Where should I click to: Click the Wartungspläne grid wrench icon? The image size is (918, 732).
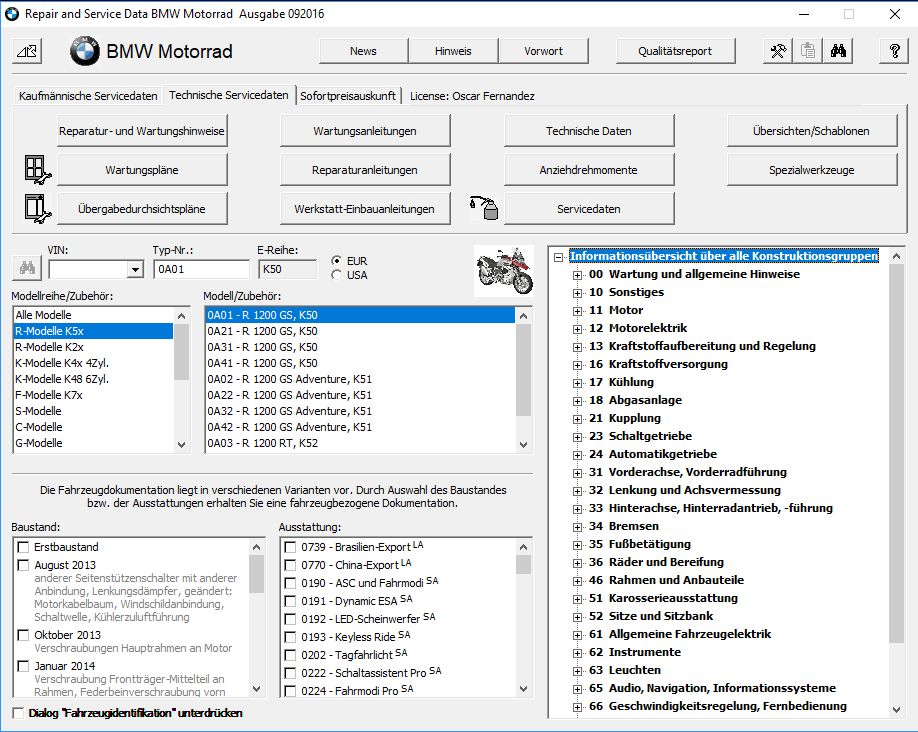36,170
